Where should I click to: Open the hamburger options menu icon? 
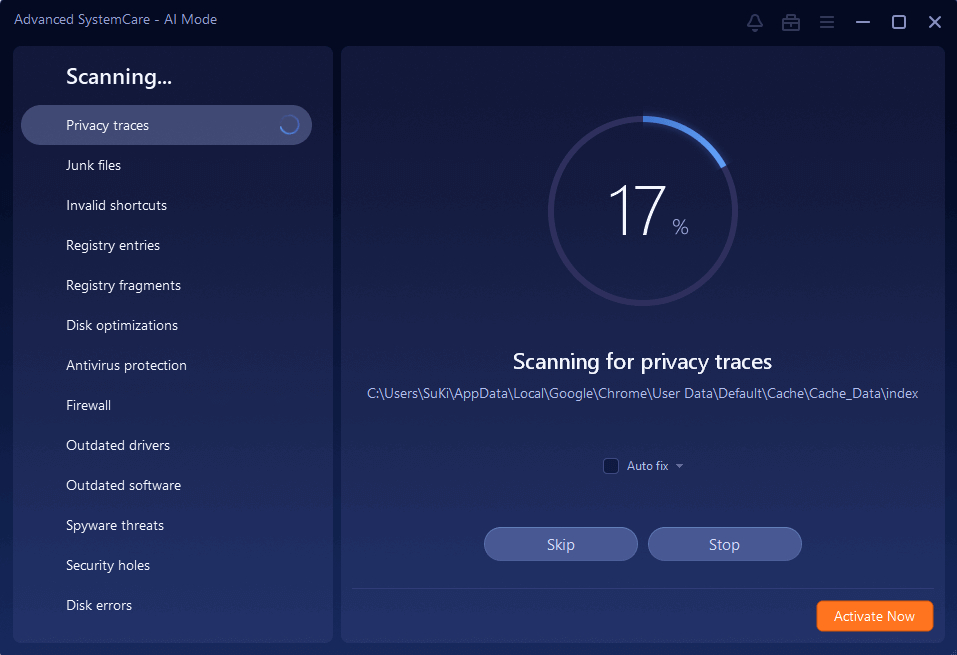click(827, 23)
